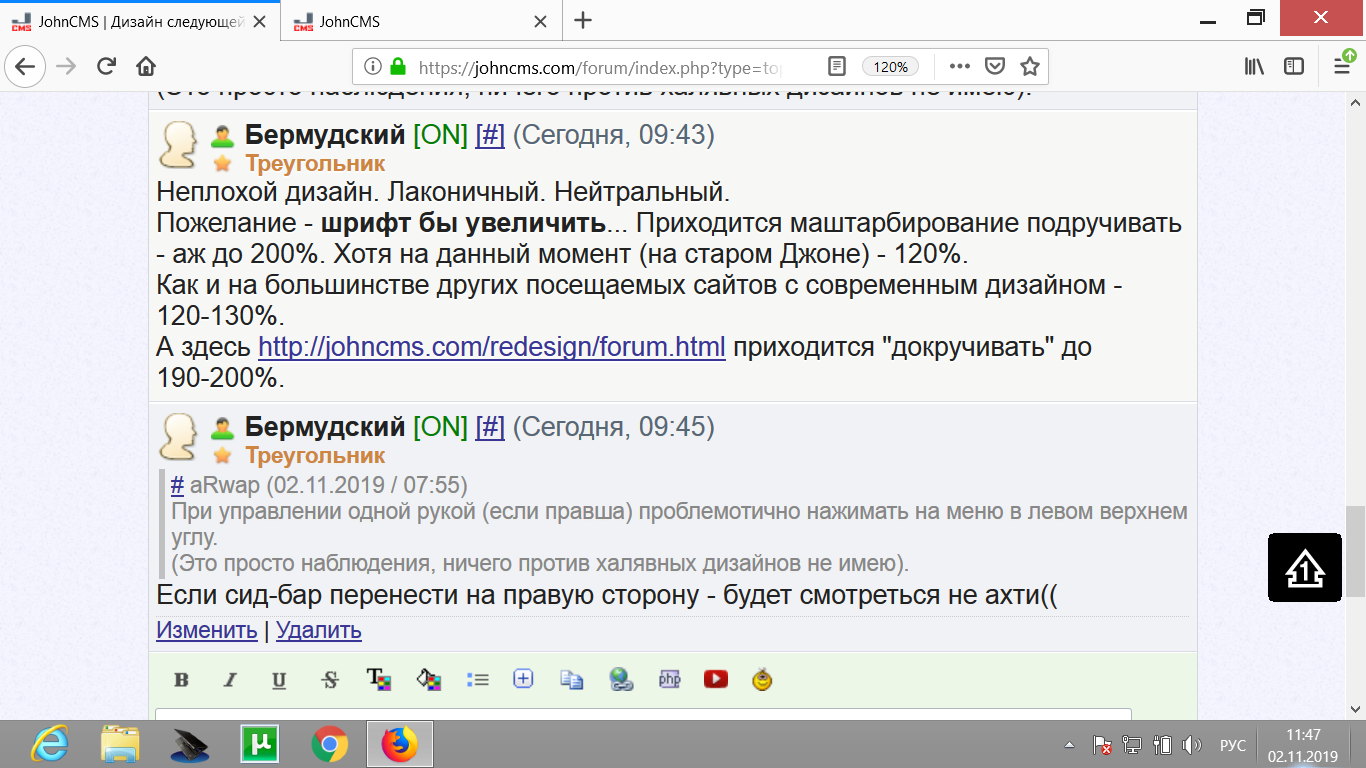This screenshot has width=1366, height=768.
Task: Reset zoom via the 120% badge
Action: pyautogui.click(x=889, y=67)
